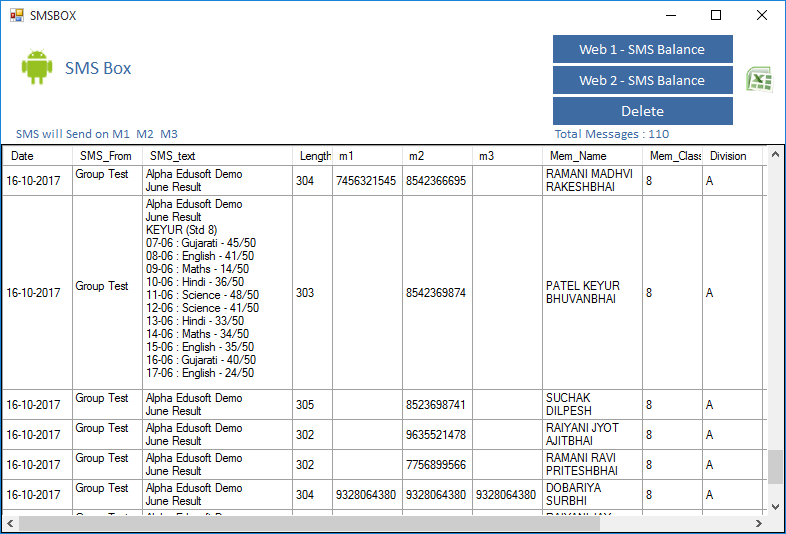The width and height of the screenshot is (786, 534).
Task: Click the horizontal scrollbar left arrow
Action: click(10, 524)
